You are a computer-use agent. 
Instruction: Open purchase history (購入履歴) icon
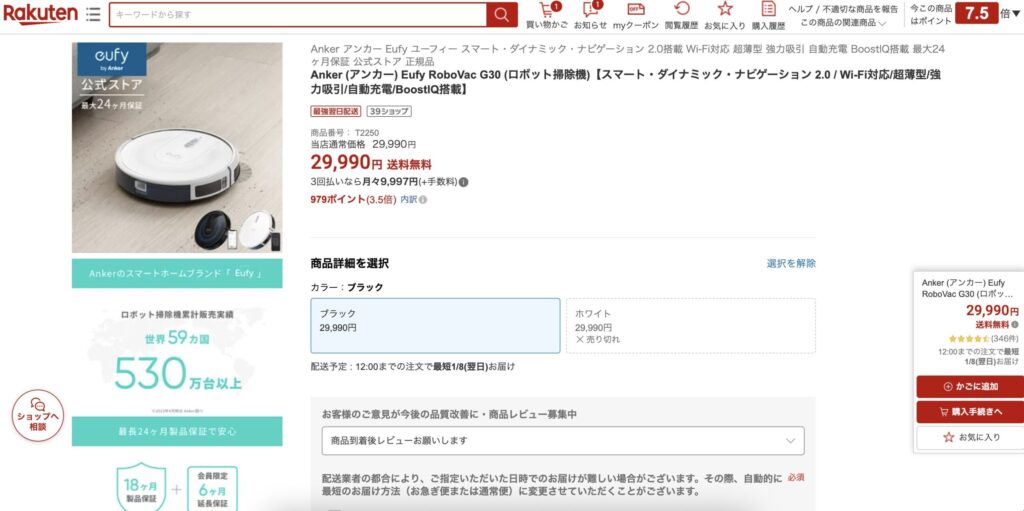click(x=768, y=15)
